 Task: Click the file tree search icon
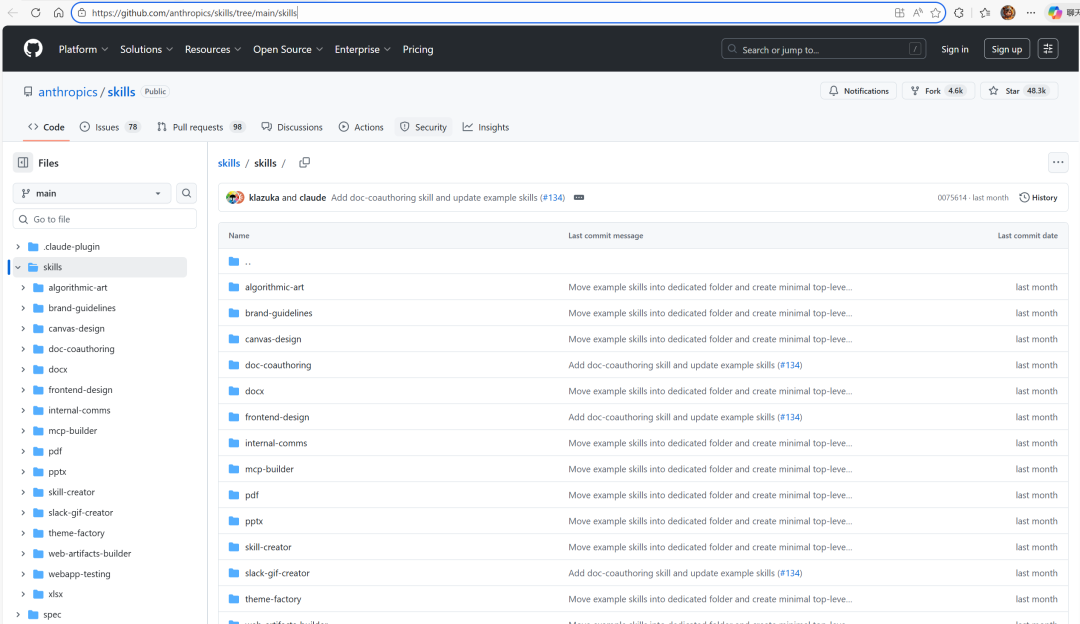(187, 194)
